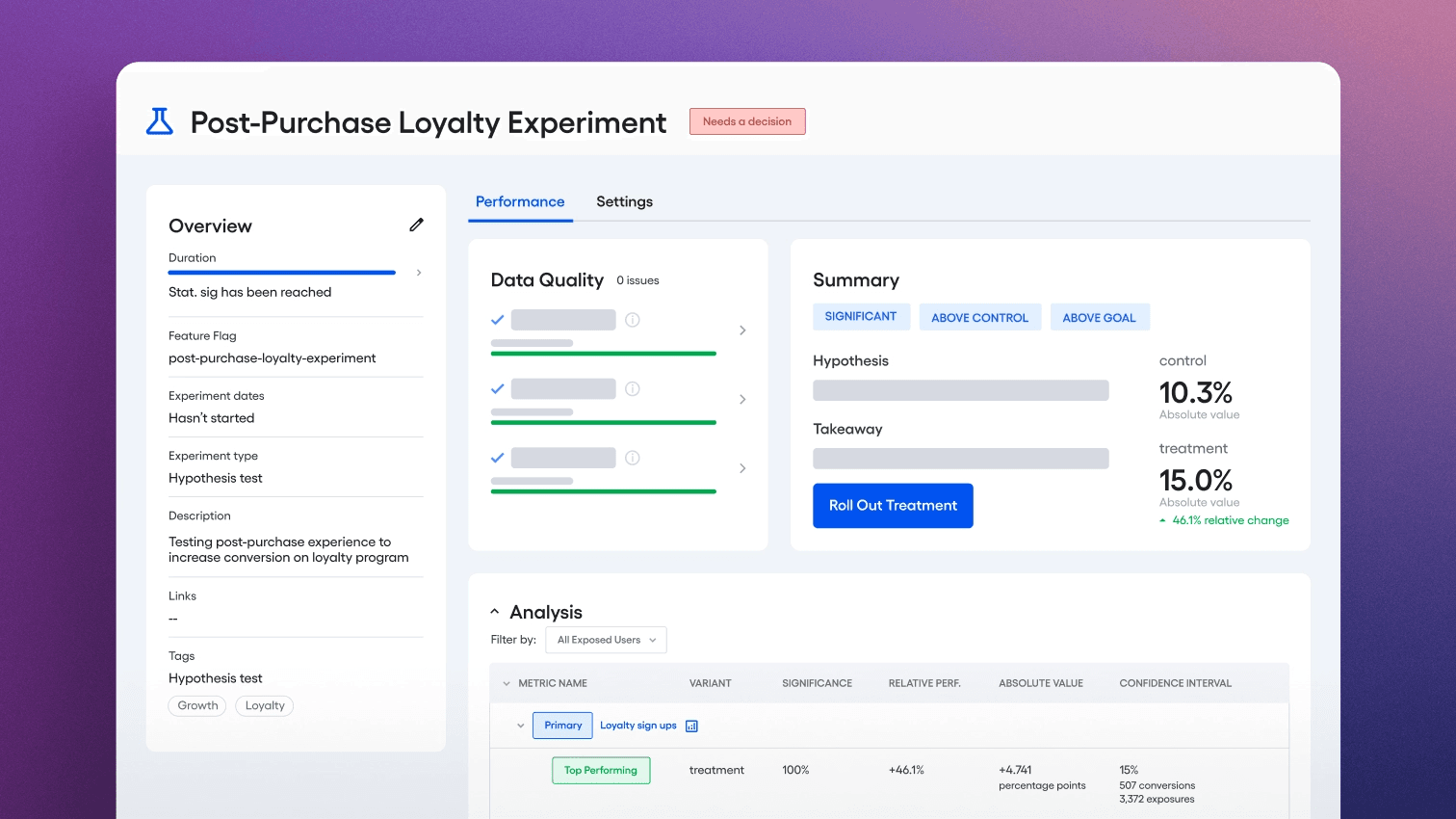Click the first data quality checkmark

coord(498,320)
